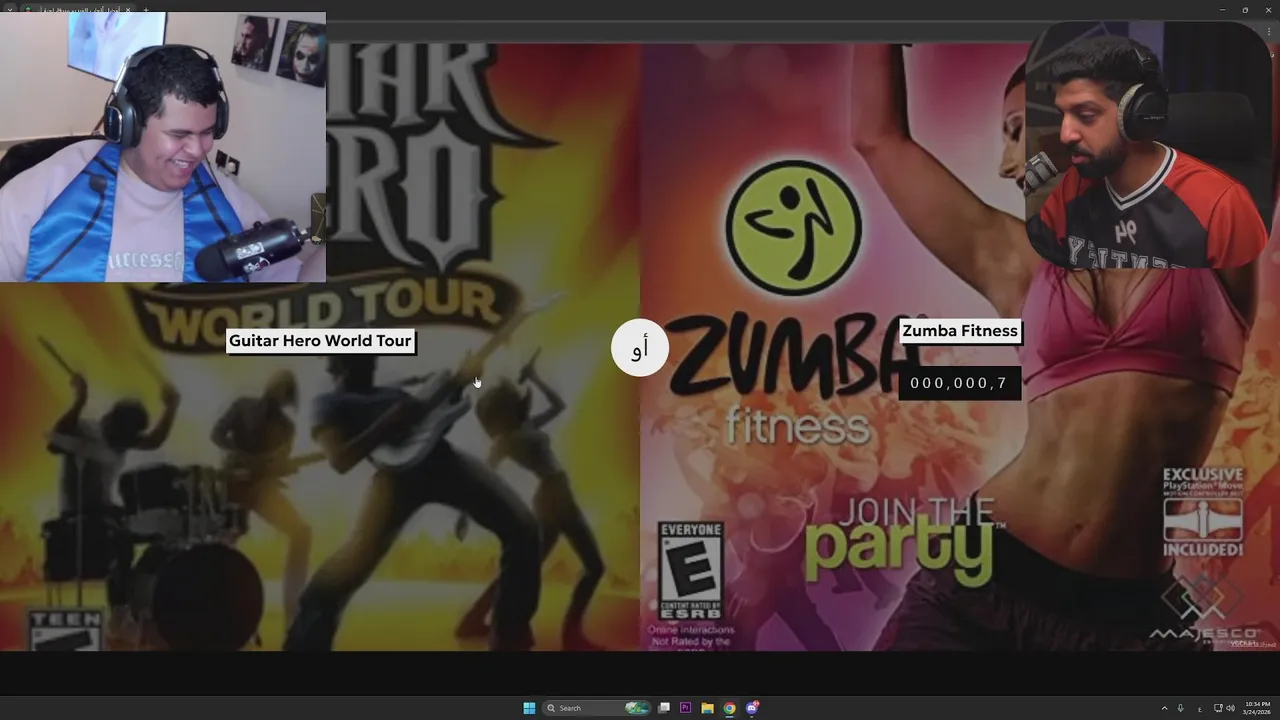Open Adobe Premiere Pro from taskbar
Viewport: 1280px width, 720px height.
click(x=685, y=708)
